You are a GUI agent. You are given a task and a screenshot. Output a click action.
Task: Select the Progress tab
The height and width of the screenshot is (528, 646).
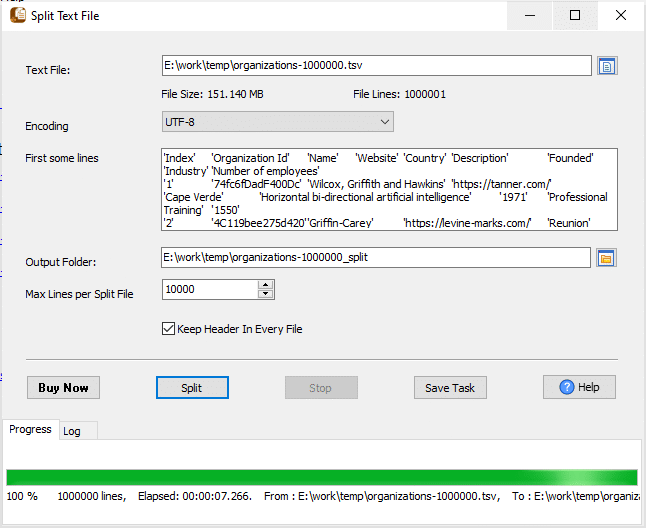coord(30,429)
